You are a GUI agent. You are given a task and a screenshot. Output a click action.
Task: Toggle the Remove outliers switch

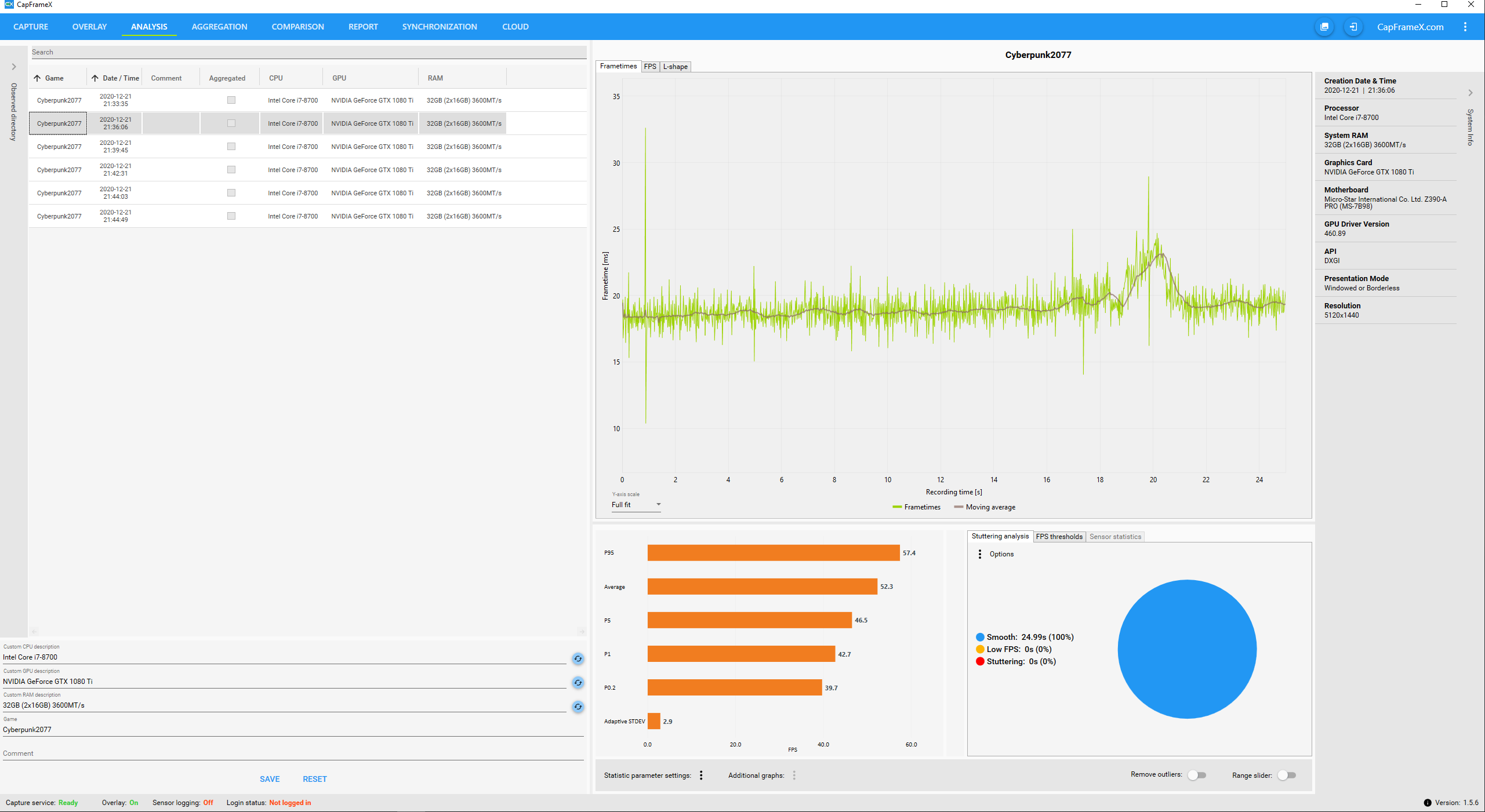click(1197, 775)
